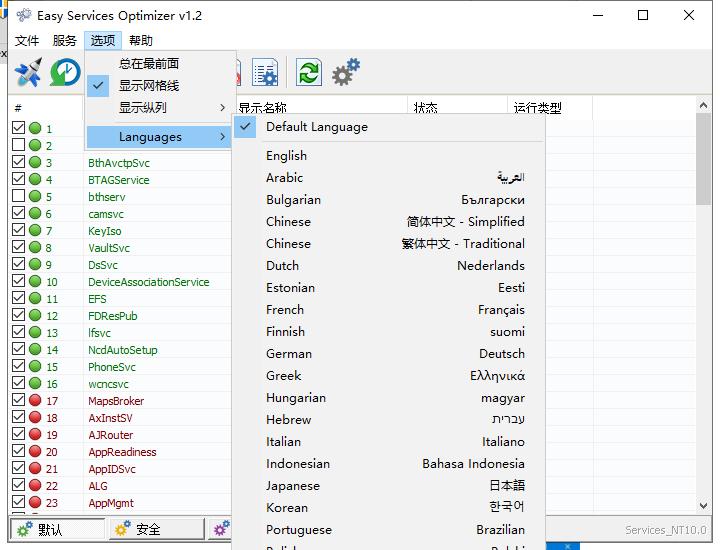Toggle the checkbox for AppReadiness row
Image resolution: width=720 pixels, height=550 pixels.
point(18,452)
